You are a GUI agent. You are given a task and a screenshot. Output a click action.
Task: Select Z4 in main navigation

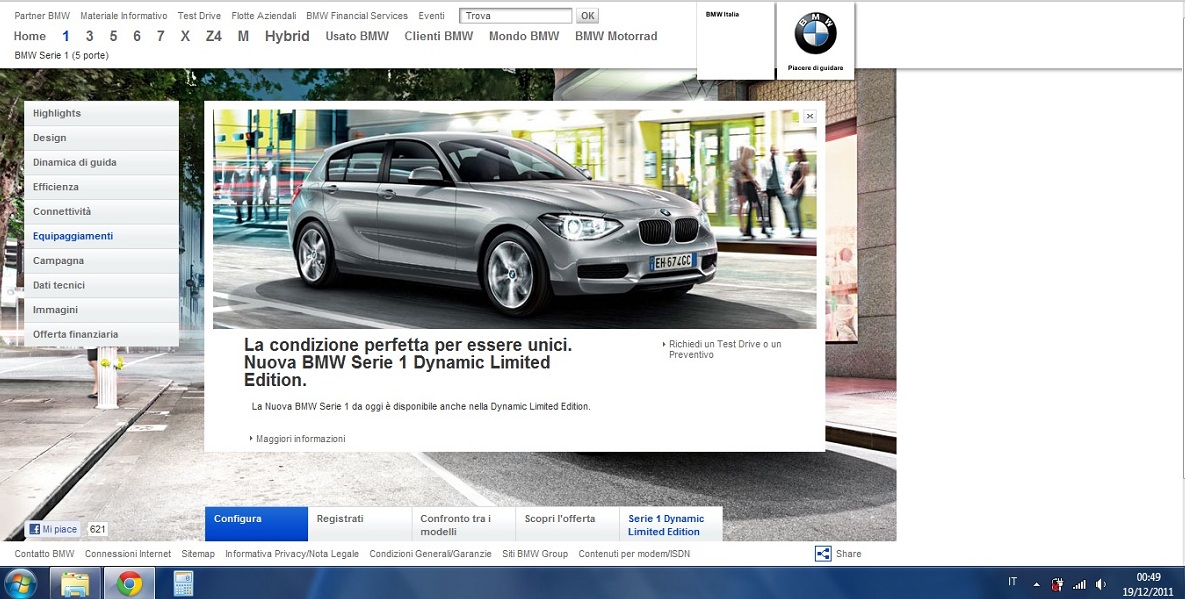click(214, 36)
